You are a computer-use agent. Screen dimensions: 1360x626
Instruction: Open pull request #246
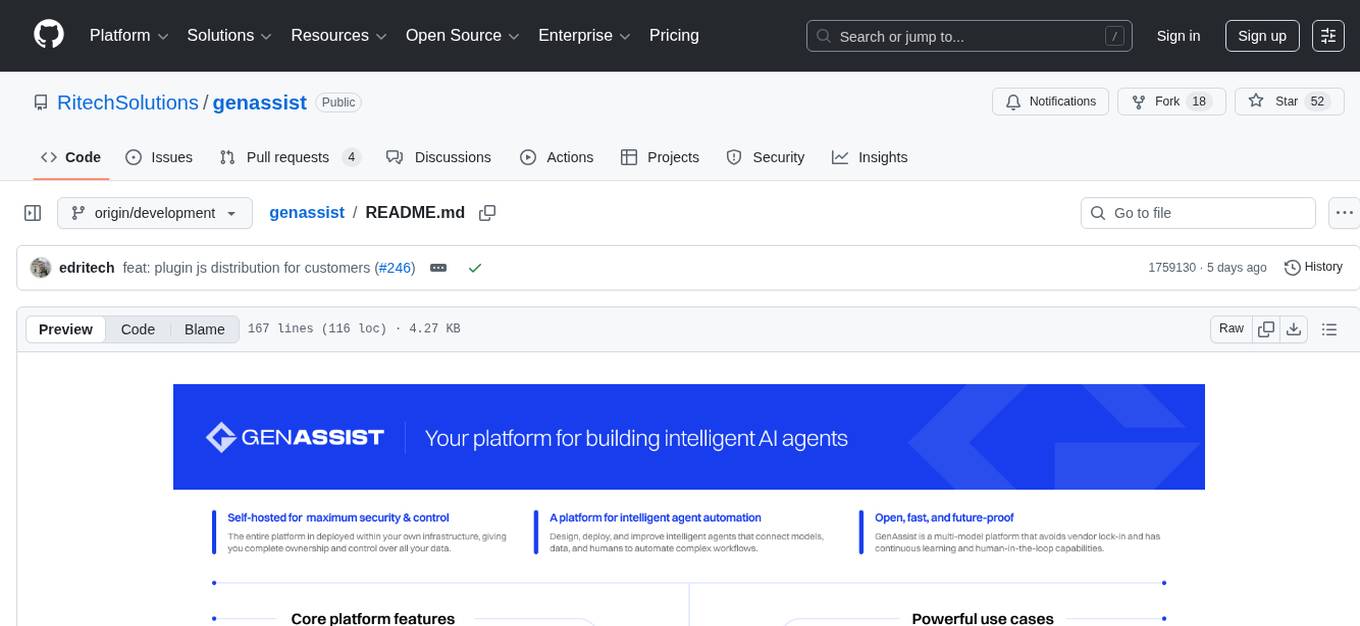tap(396, 267)
